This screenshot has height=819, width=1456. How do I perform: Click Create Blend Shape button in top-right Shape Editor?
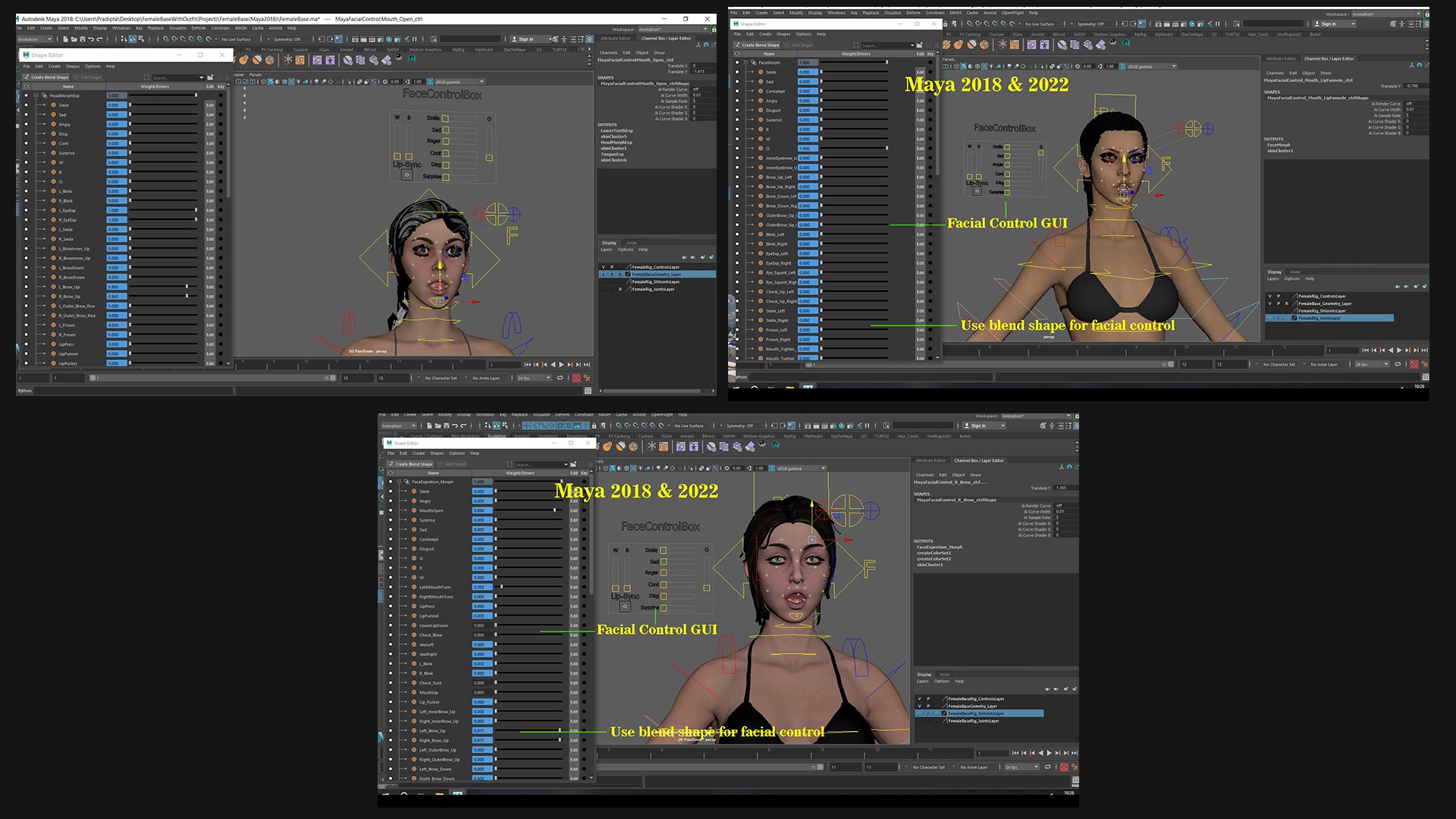pyautogui.click(x=757, y=45)
